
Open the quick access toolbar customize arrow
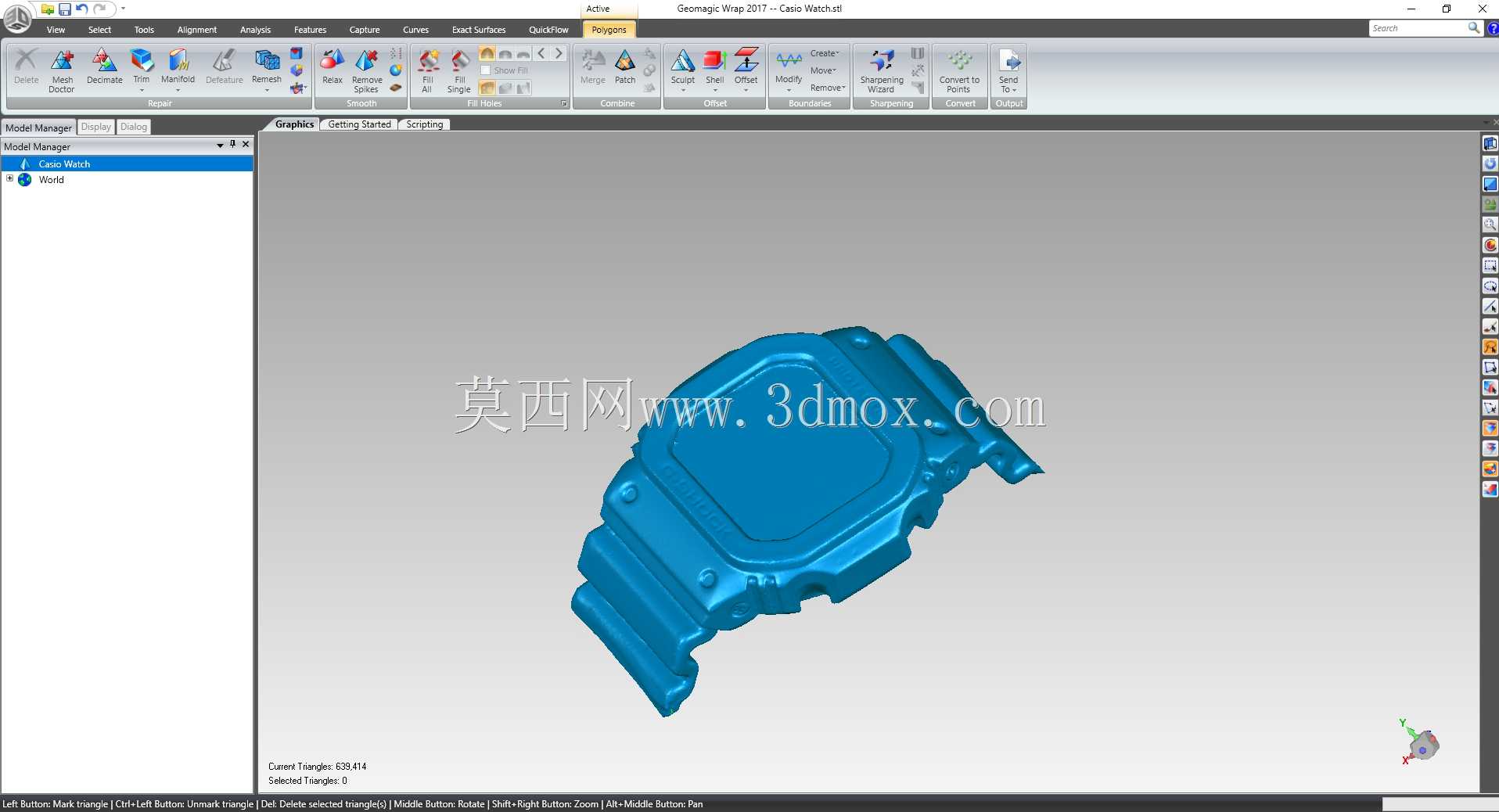pyautogui.click(x=123, y=9)
